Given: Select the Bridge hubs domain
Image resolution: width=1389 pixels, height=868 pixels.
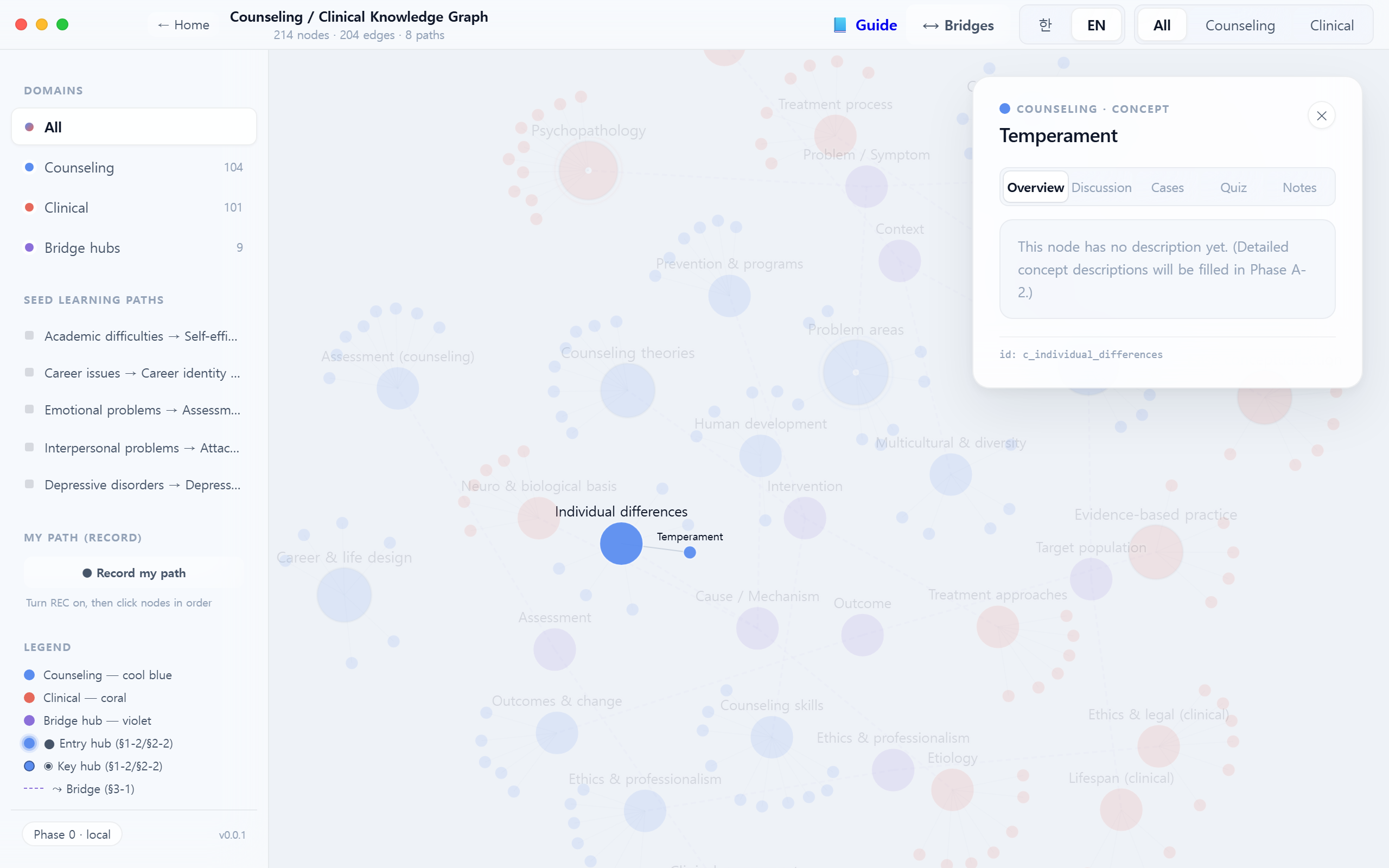Looking at the screenshot, I should (133, 247).
